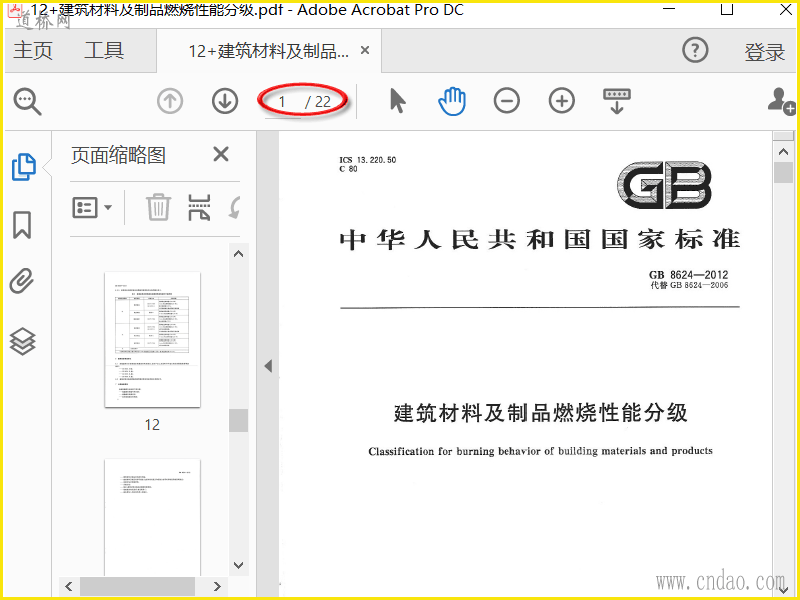This screenshot has width=800, height=600.
Task: Switch to the 主页 tab
Action: (x=33, y=51)
